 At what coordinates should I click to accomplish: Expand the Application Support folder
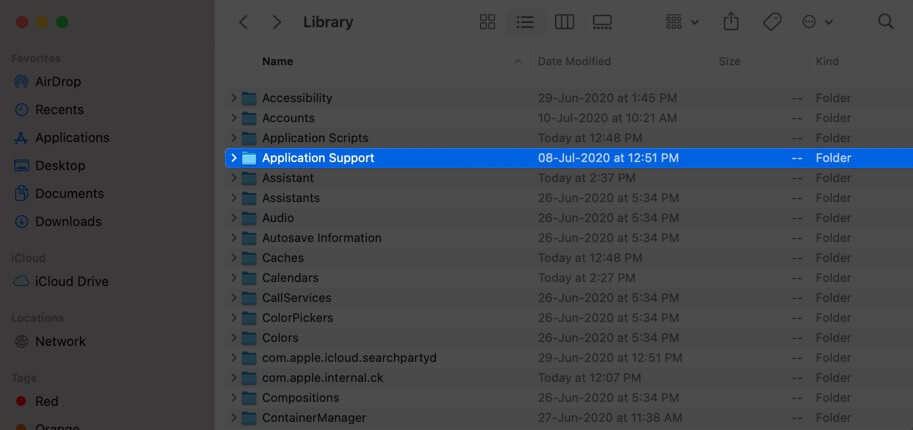coord(233,158)
